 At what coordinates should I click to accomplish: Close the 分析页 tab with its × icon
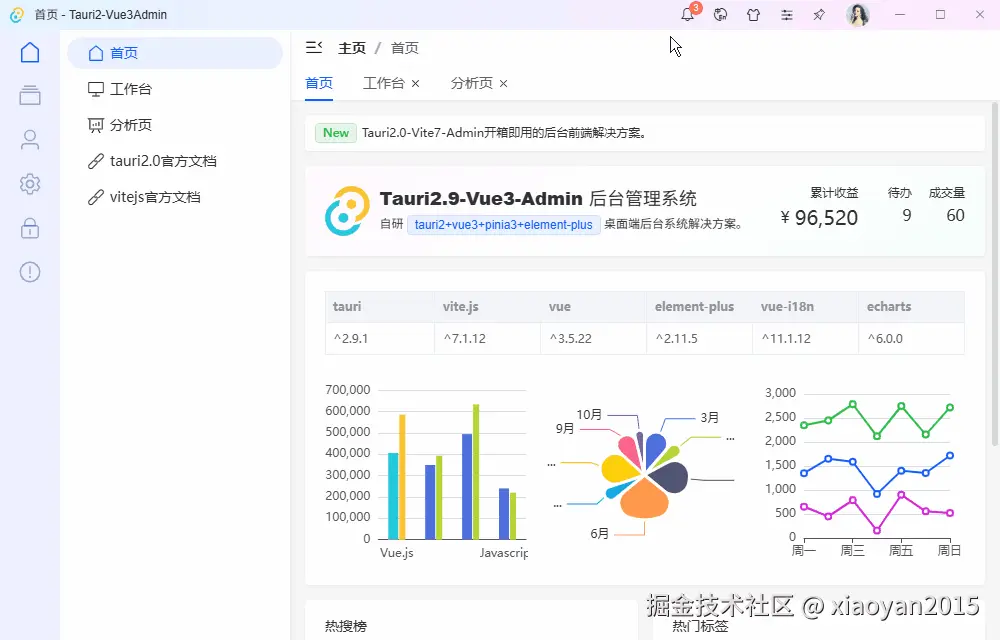505,83
